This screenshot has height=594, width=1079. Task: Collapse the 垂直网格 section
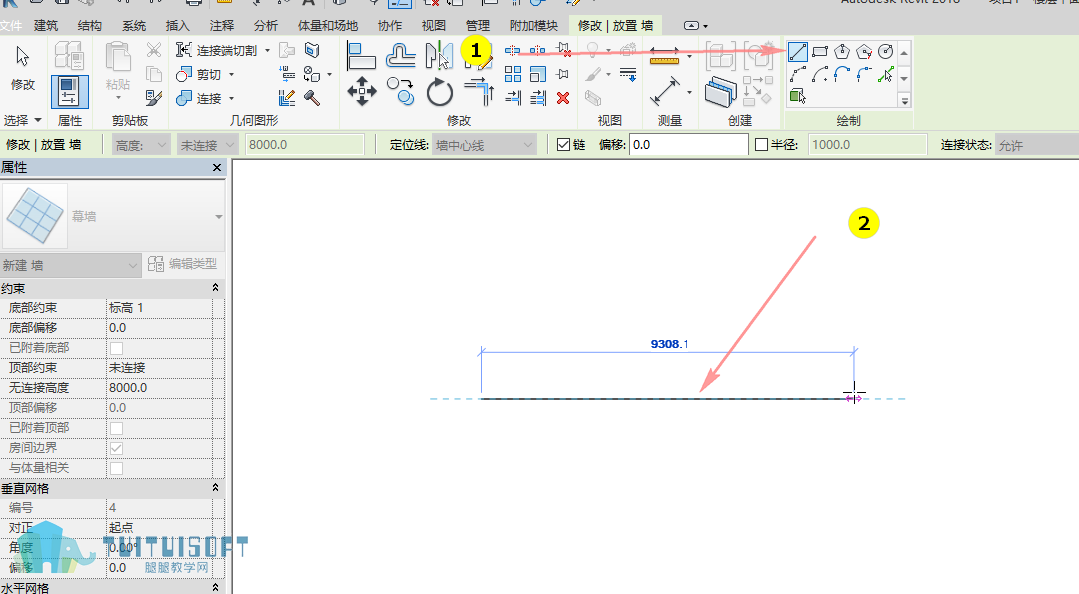pyautogui.click(x=215, y=487)
